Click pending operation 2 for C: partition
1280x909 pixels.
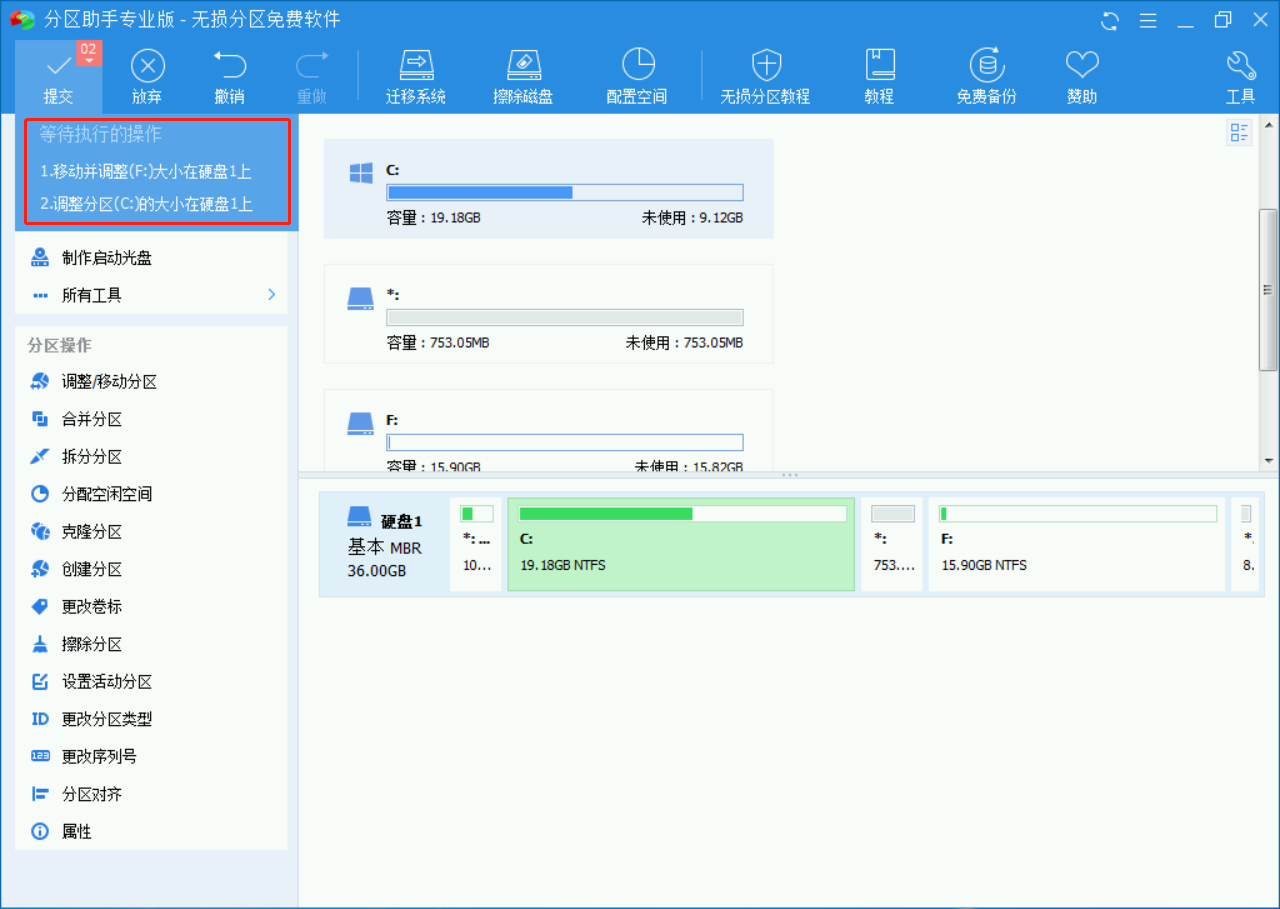146,204
